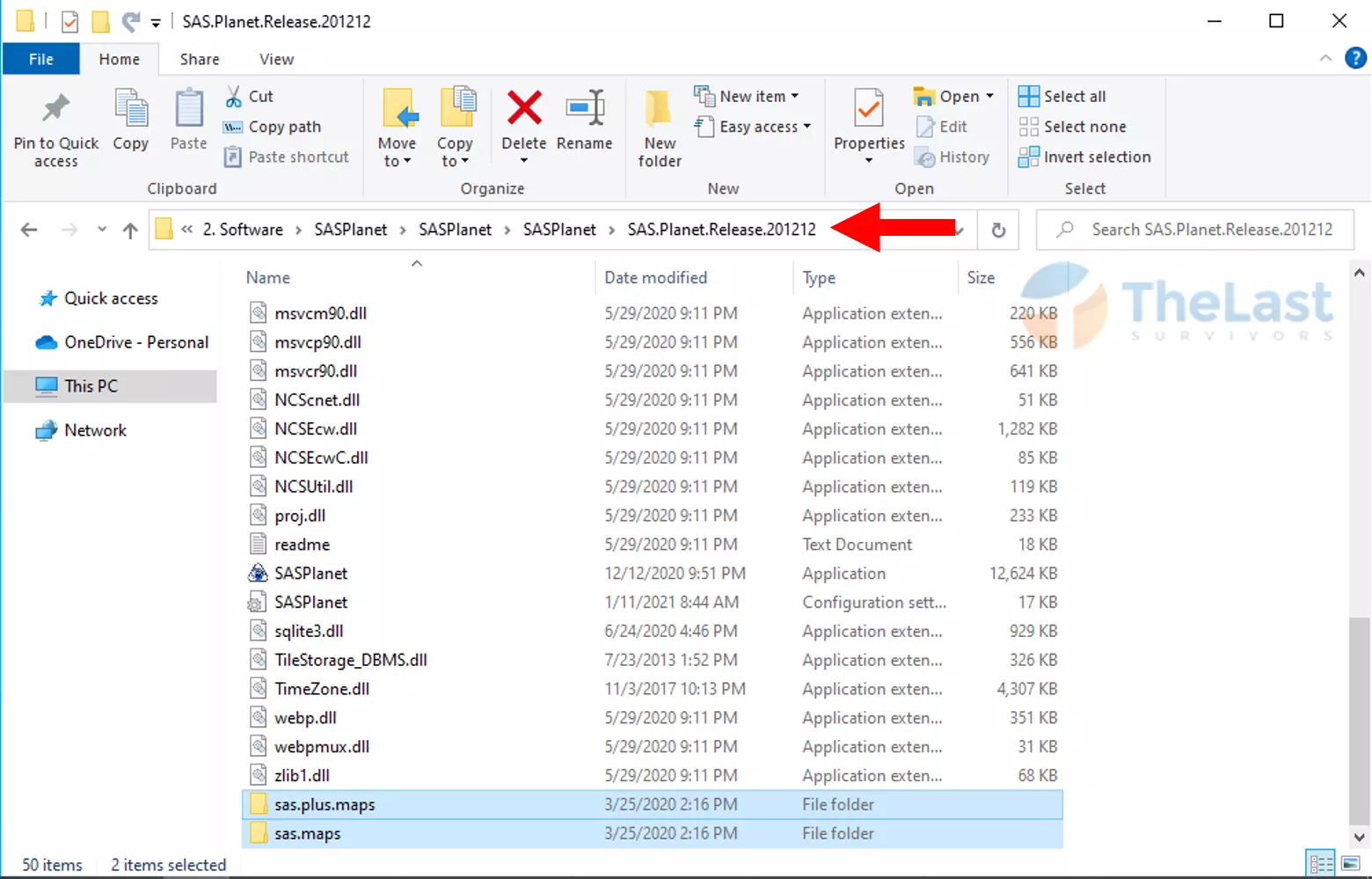Go up one folder level arrow

pyautogui.click(x=130, y=230)
